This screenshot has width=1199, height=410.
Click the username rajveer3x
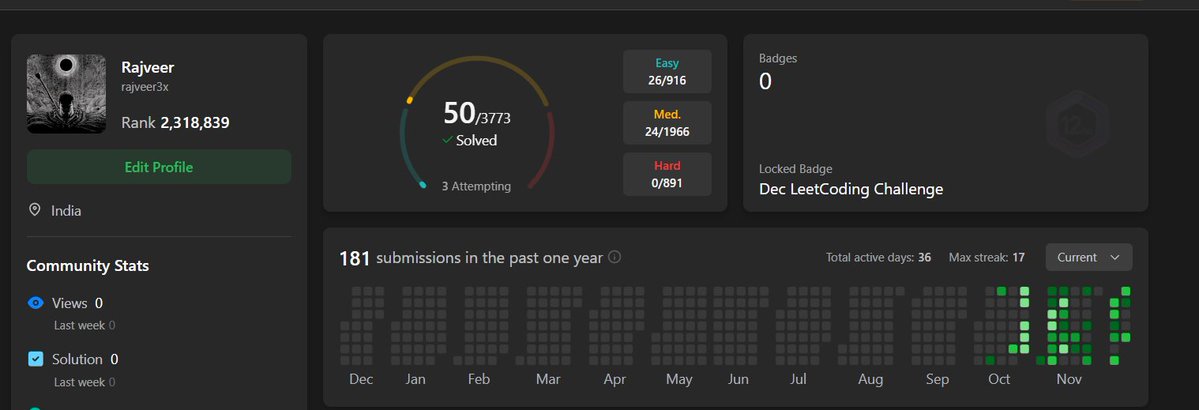pos(145,87)
